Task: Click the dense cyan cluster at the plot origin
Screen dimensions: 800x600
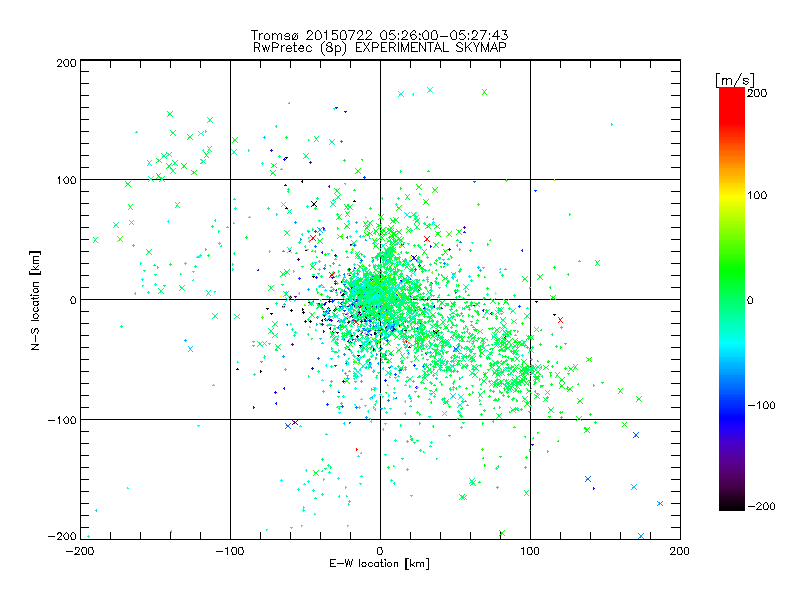Action: [x=375, y=295]
